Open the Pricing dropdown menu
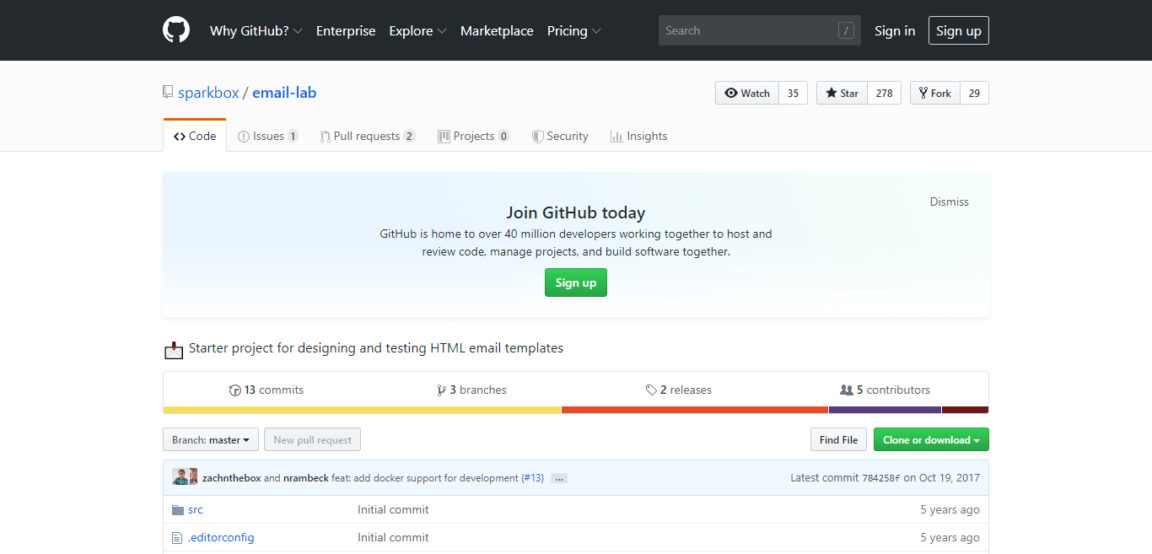Viewport: 1152px width, 554px height. point(574,31)
